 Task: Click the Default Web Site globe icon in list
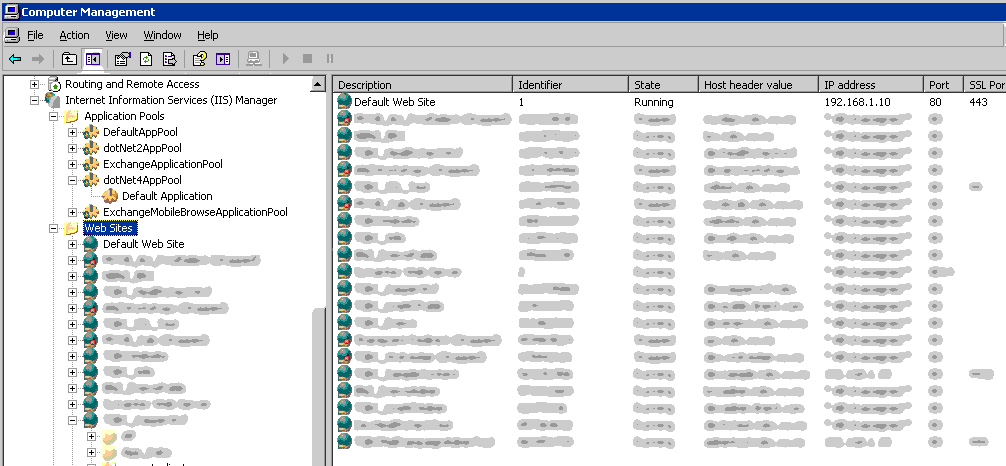(x=345, y=102)
